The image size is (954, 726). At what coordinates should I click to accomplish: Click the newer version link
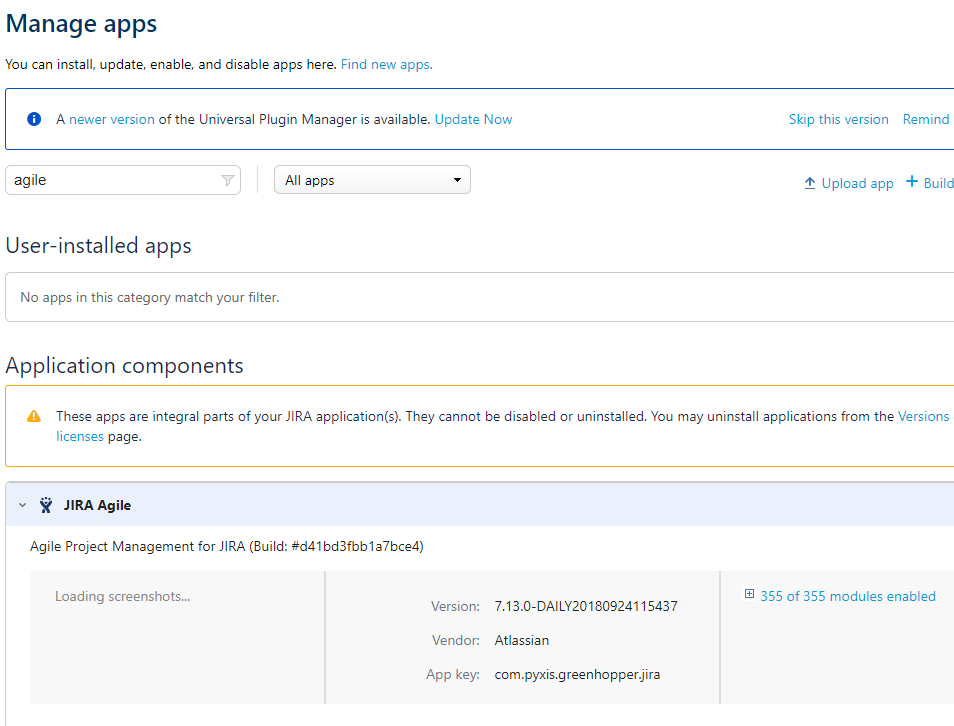coord(112,119)
